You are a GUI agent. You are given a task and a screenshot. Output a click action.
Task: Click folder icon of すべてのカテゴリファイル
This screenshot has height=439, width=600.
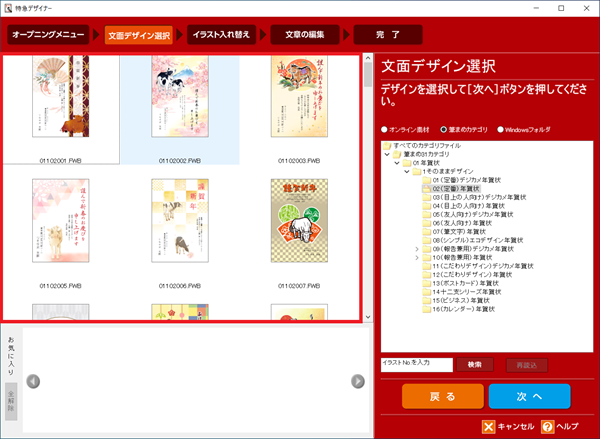click(x=387, y=145)
